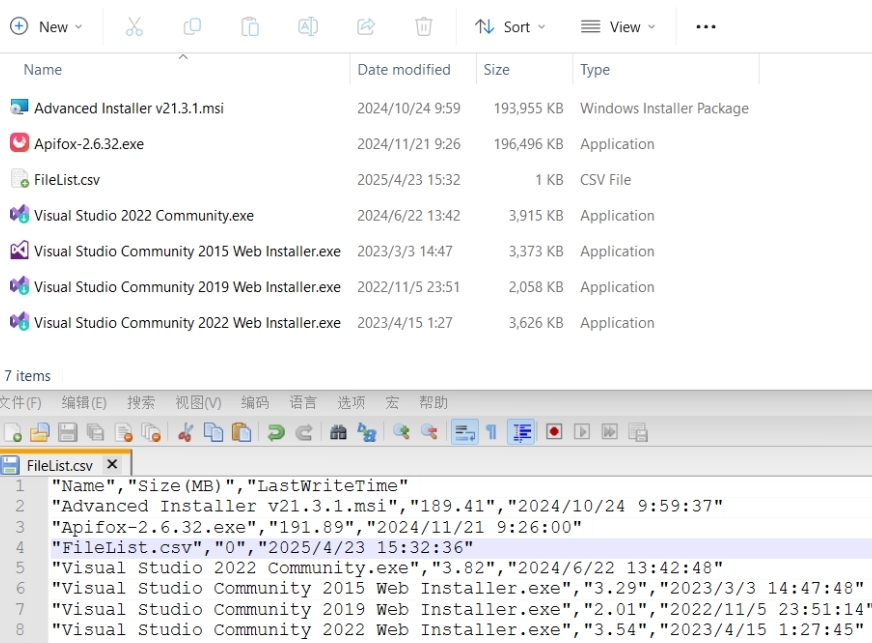
Task: Start macro recording with red dot button
Action: 554,432
